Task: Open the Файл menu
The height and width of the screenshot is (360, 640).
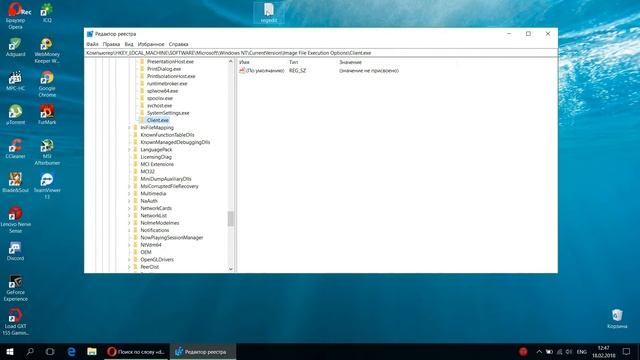Action: pyautogui.click(x=93, y=44)
